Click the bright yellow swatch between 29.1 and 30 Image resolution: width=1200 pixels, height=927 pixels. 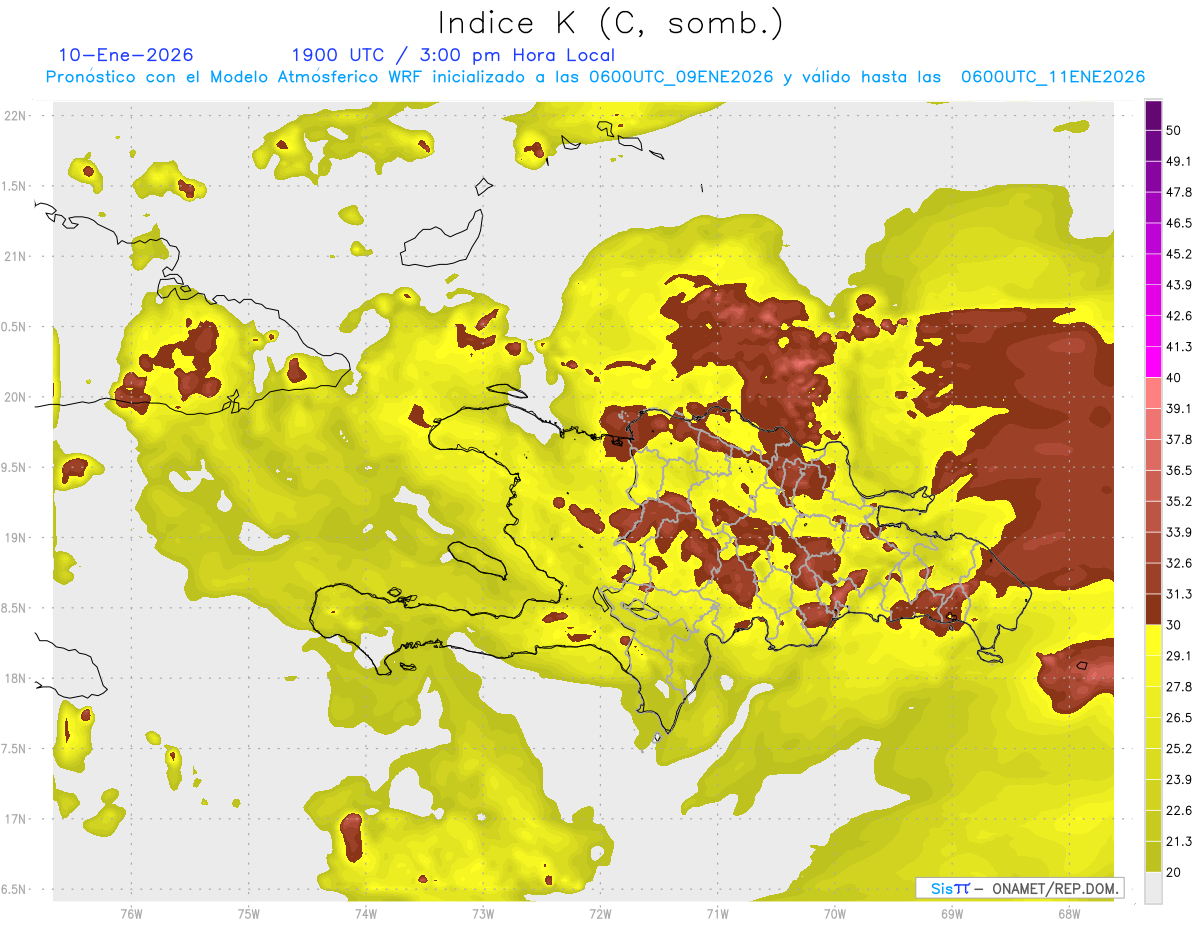(1154, 640)
